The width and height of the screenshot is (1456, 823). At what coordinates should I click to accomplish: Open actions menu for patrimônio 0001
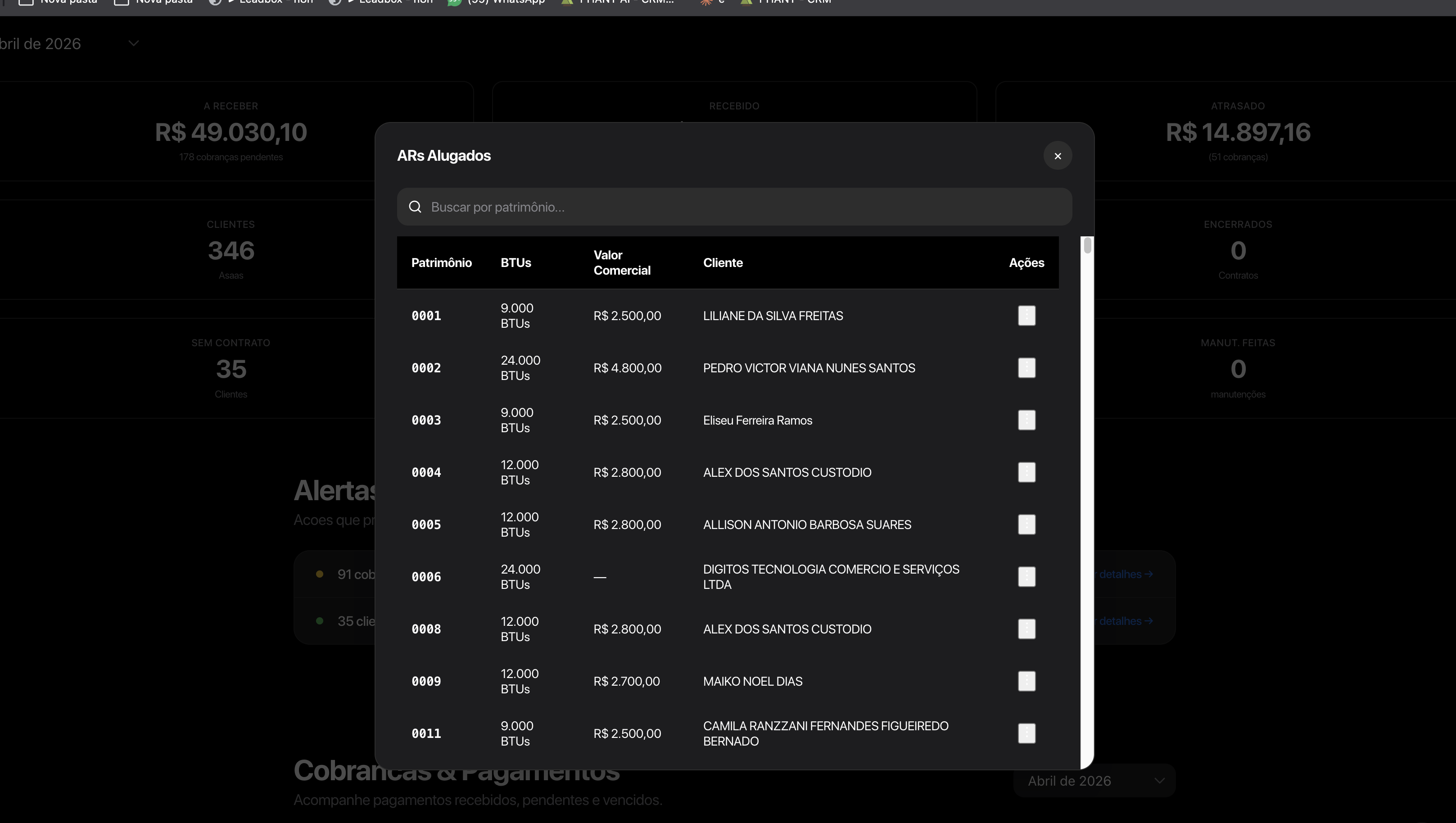coord(1026,316)
